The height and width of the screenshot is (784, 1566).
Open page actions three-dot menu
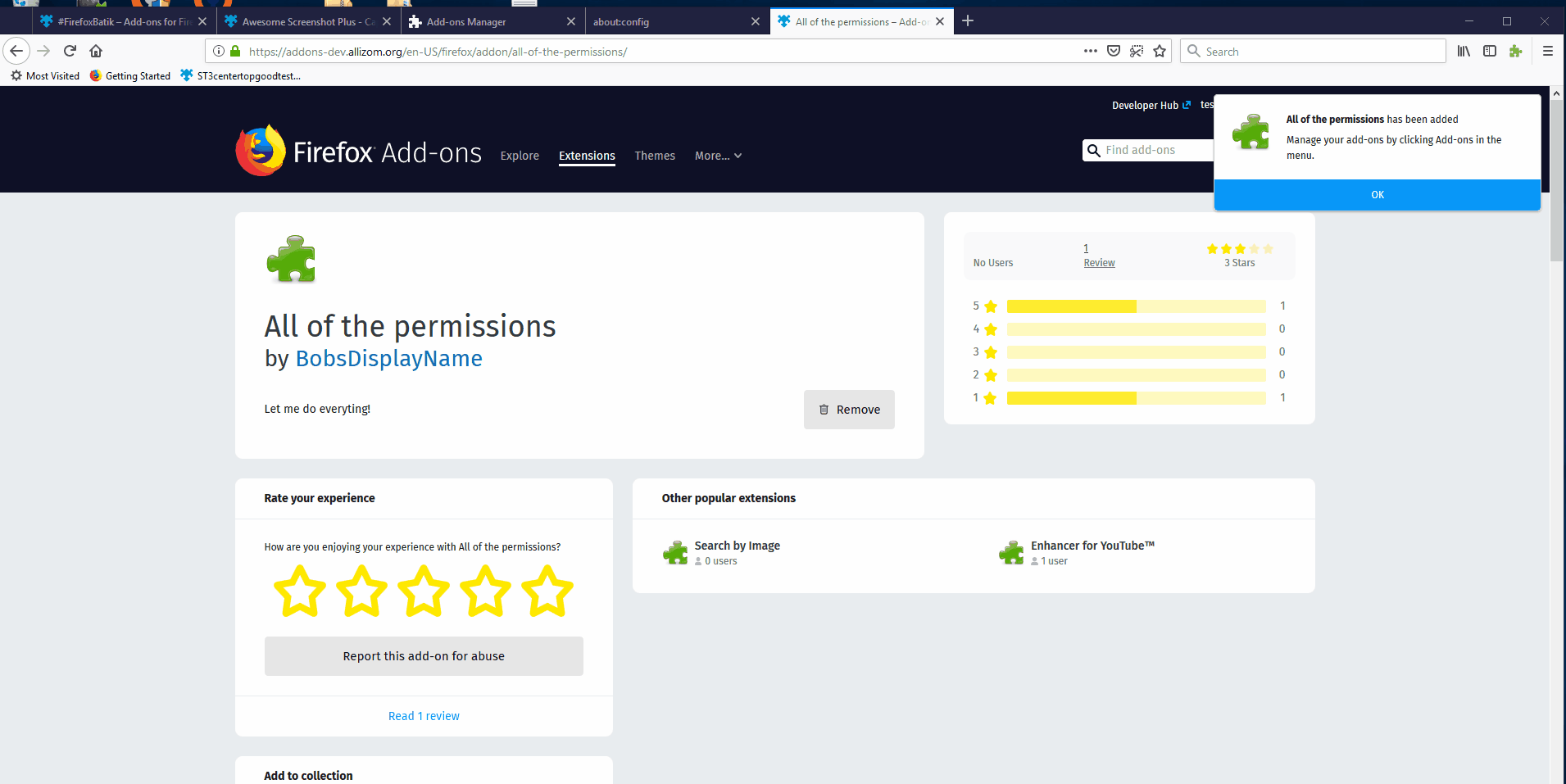point(1090,51)
